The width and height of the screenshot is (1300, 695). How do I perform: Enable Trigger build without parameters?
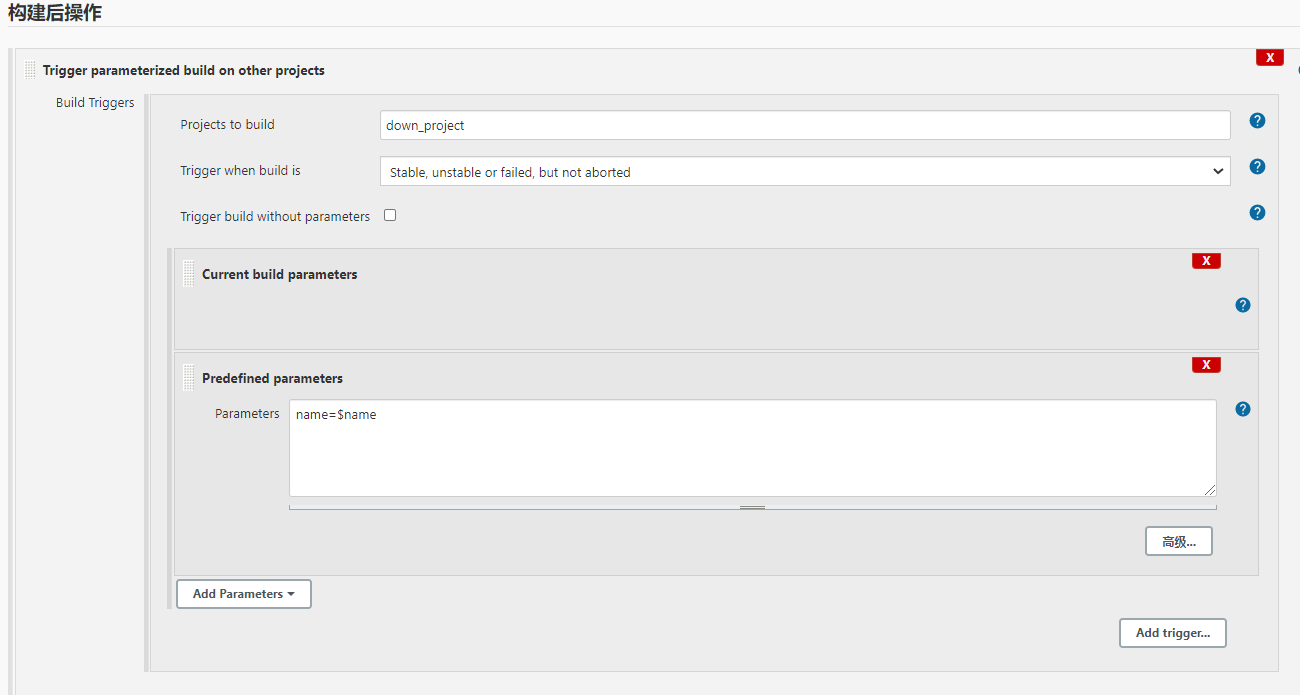[390, 214]
